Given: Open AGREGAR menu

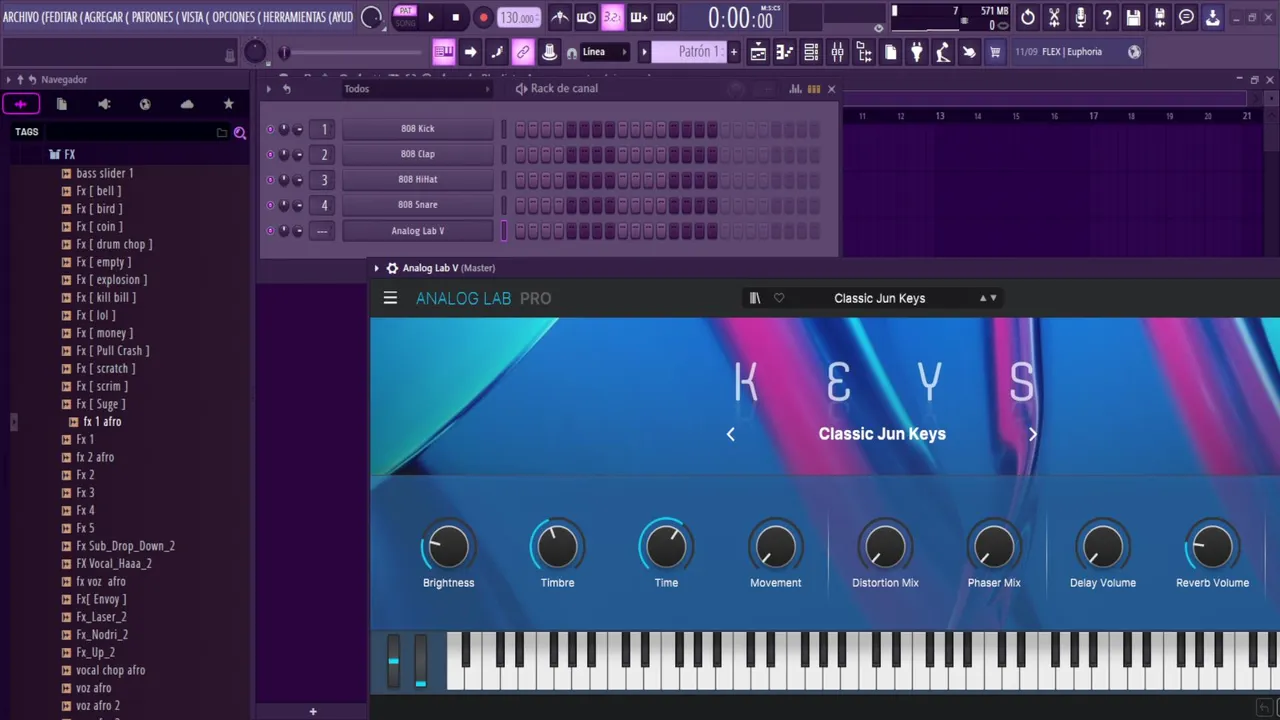Looking at the screenshot, I should coord(104,17).
